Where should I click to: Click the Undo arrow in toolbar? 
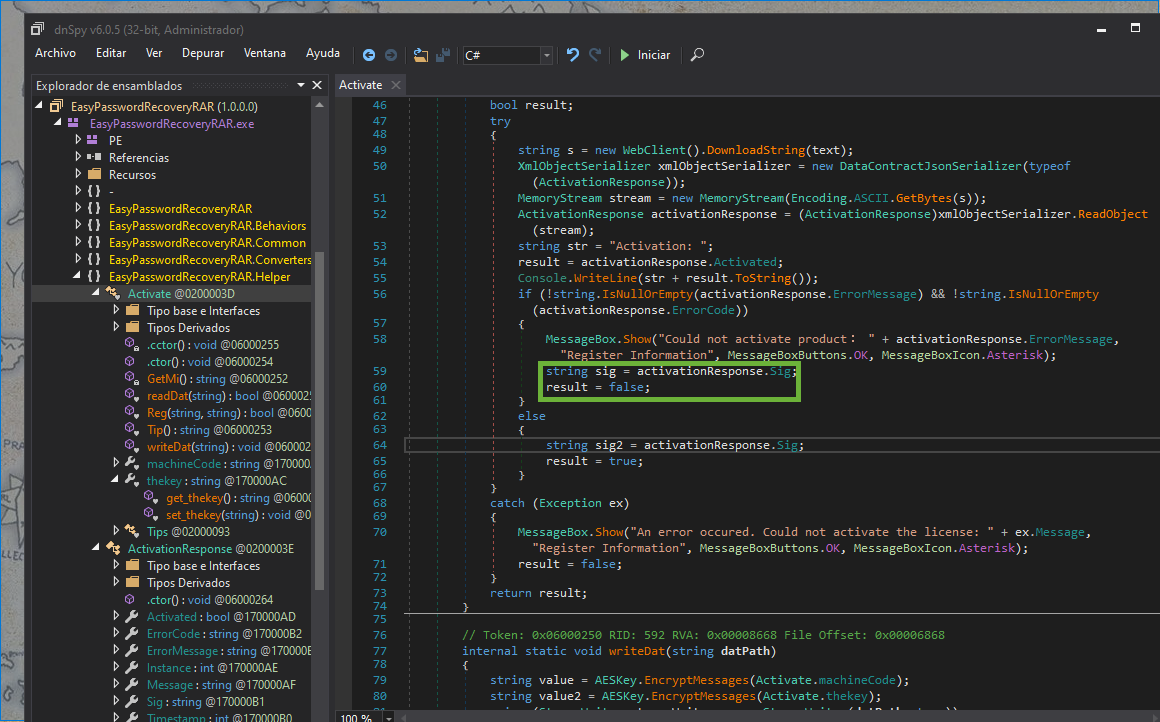573,55
